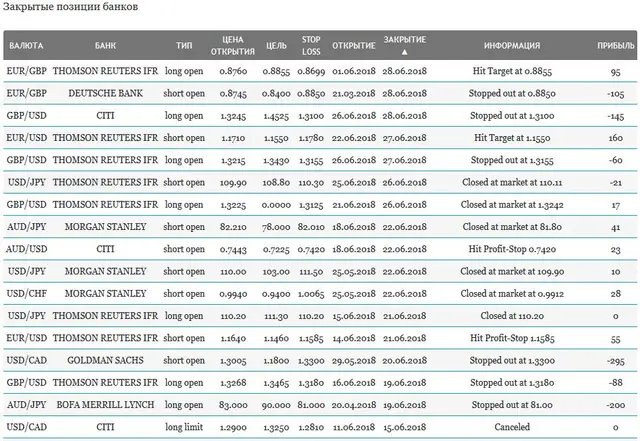Click GOLDMAN SACHS bank cell
The image size is (640, 441).
pos(105,361)
